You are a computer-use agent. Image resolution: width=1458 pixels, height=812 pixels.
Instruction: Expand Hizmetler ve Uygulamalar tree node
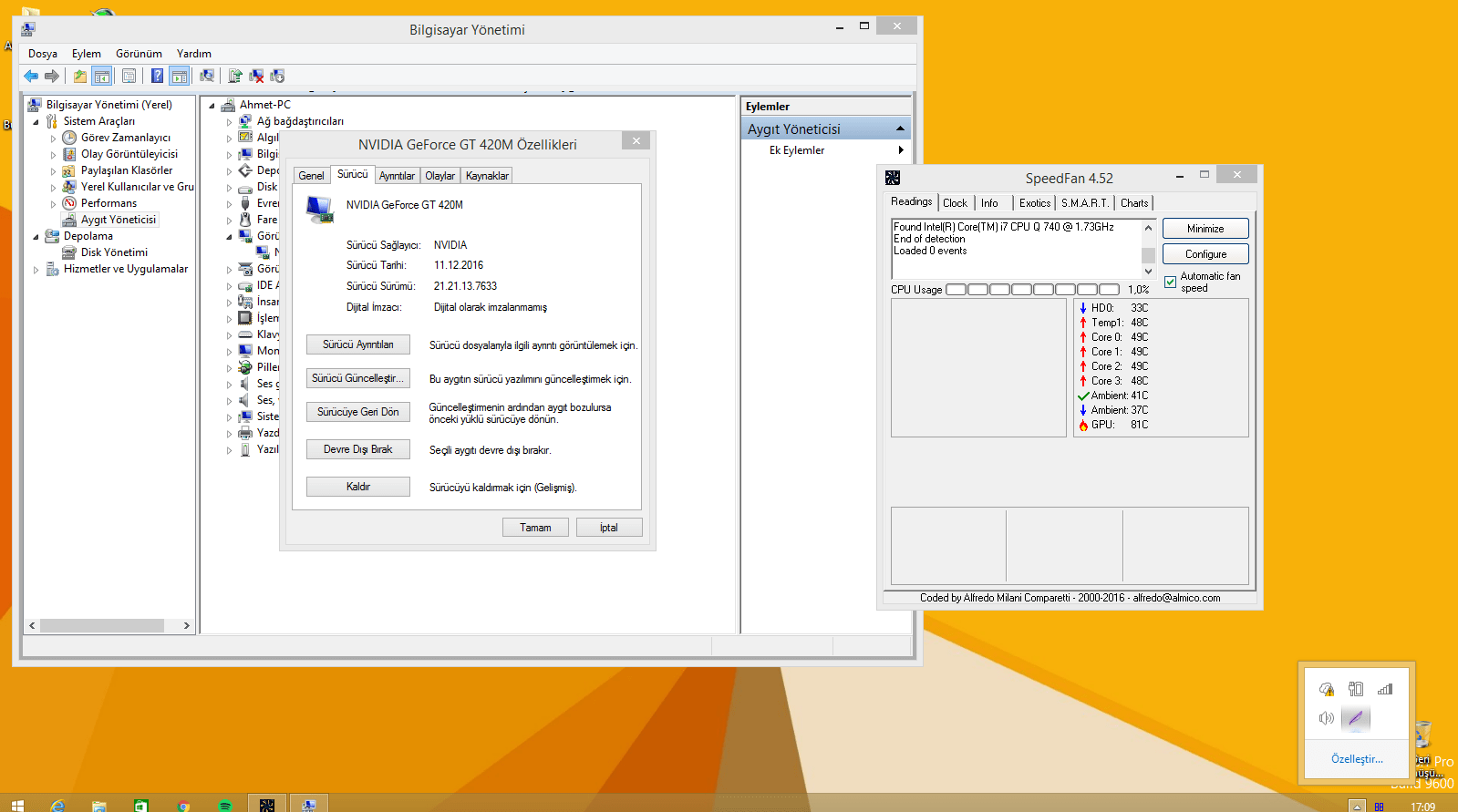pyautogui.click(x=36, y=270)
